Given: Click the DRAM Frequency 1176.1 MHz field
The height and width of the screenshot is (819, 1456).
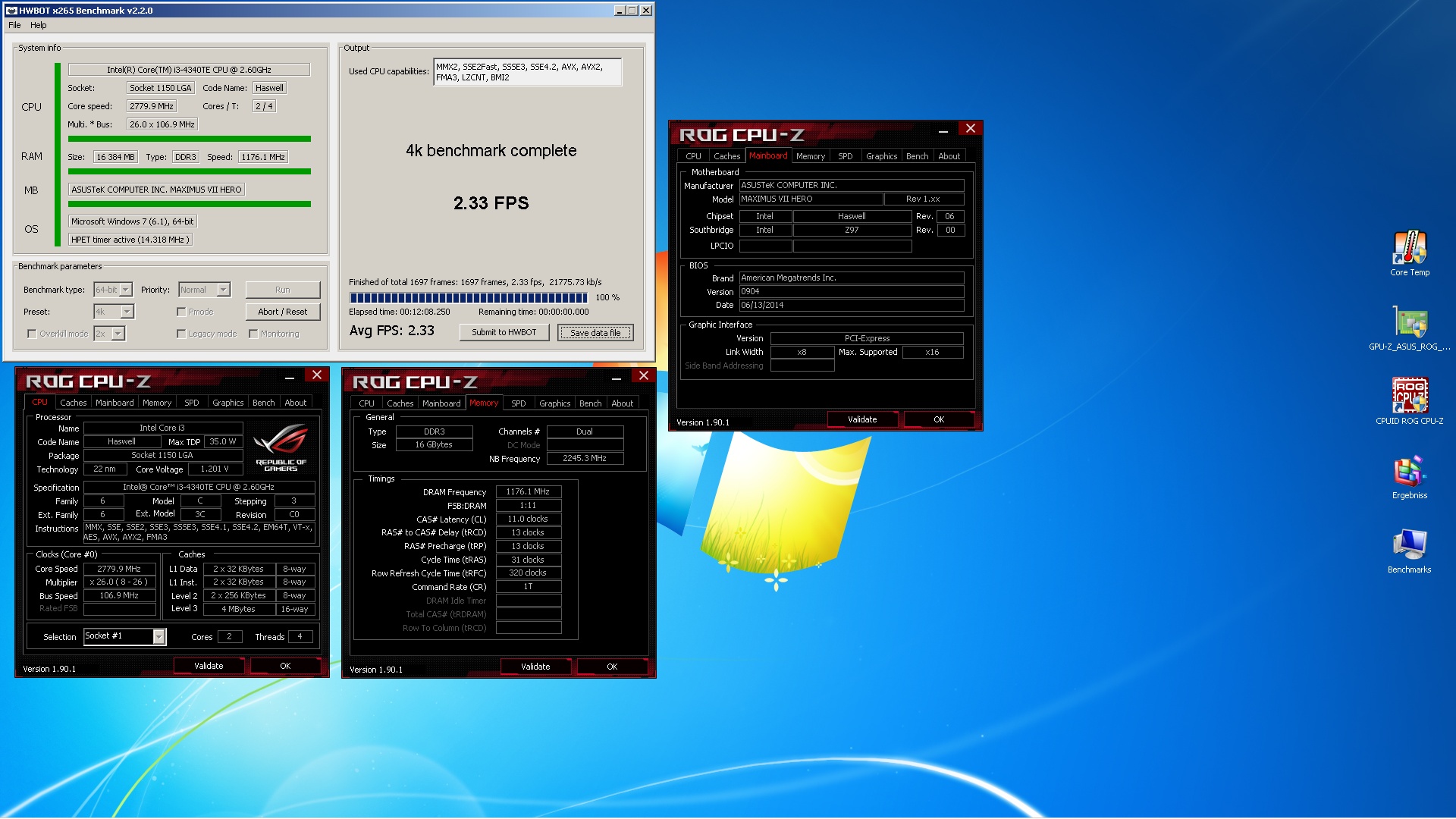Looking at the screenshot, I should 529,491.
